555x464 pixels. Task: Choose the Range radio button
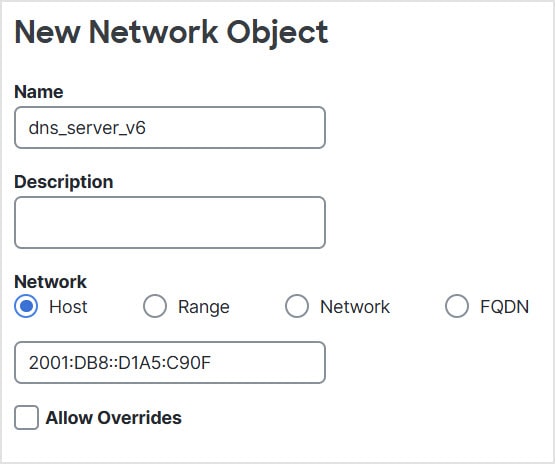(x=155, y=306)
